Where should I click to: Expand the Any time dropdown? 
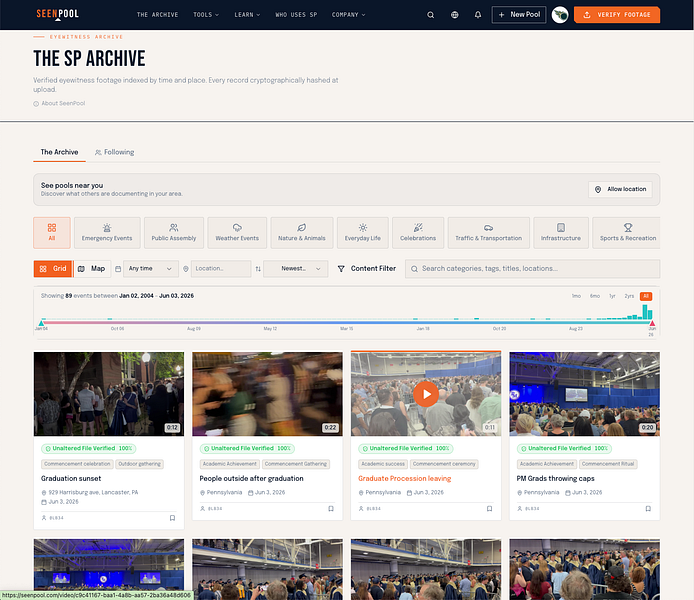pos(151,269)
